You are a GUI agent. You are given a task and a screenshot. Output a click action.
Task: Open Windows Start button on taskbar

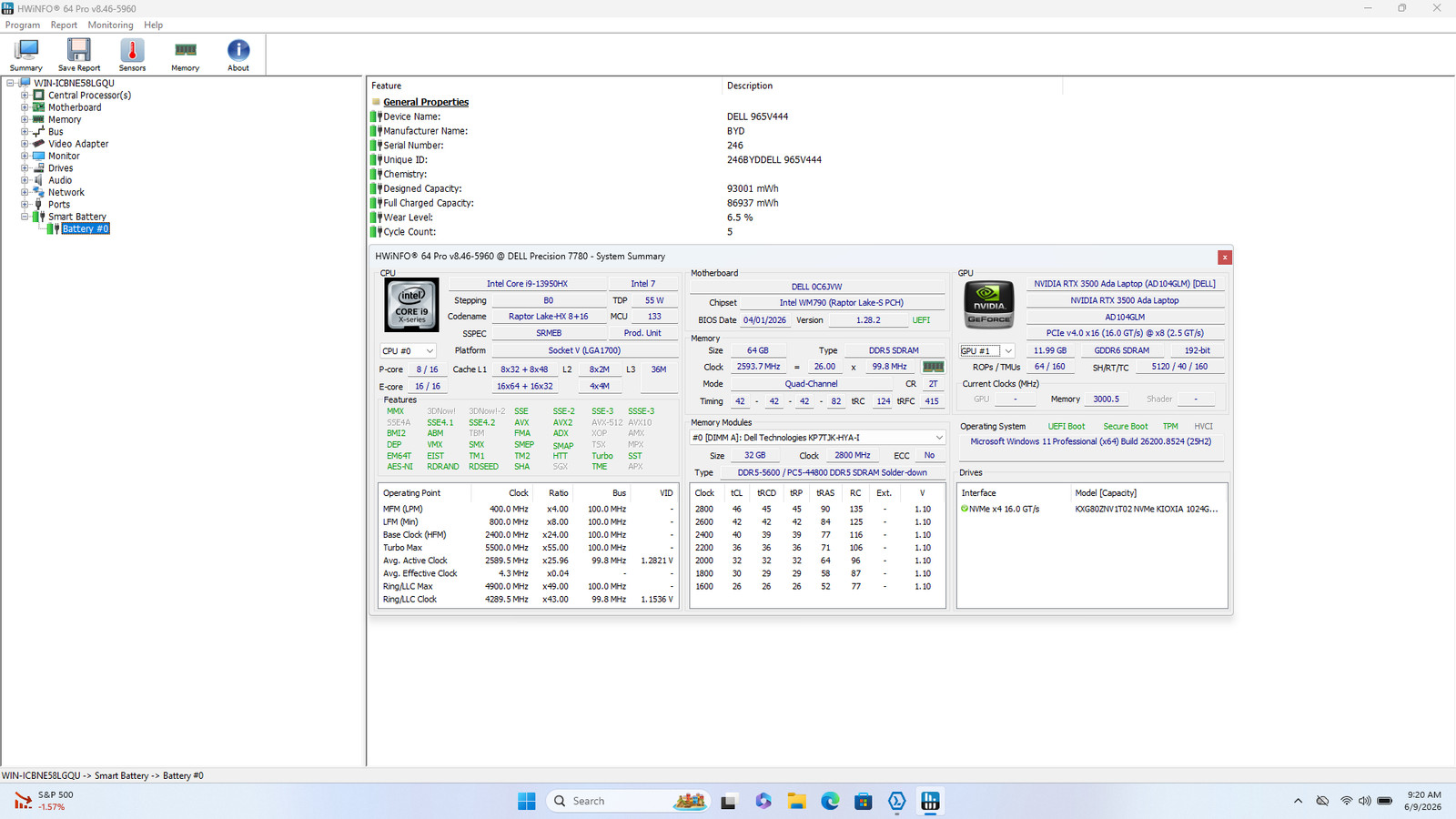[x=527, y=801]
